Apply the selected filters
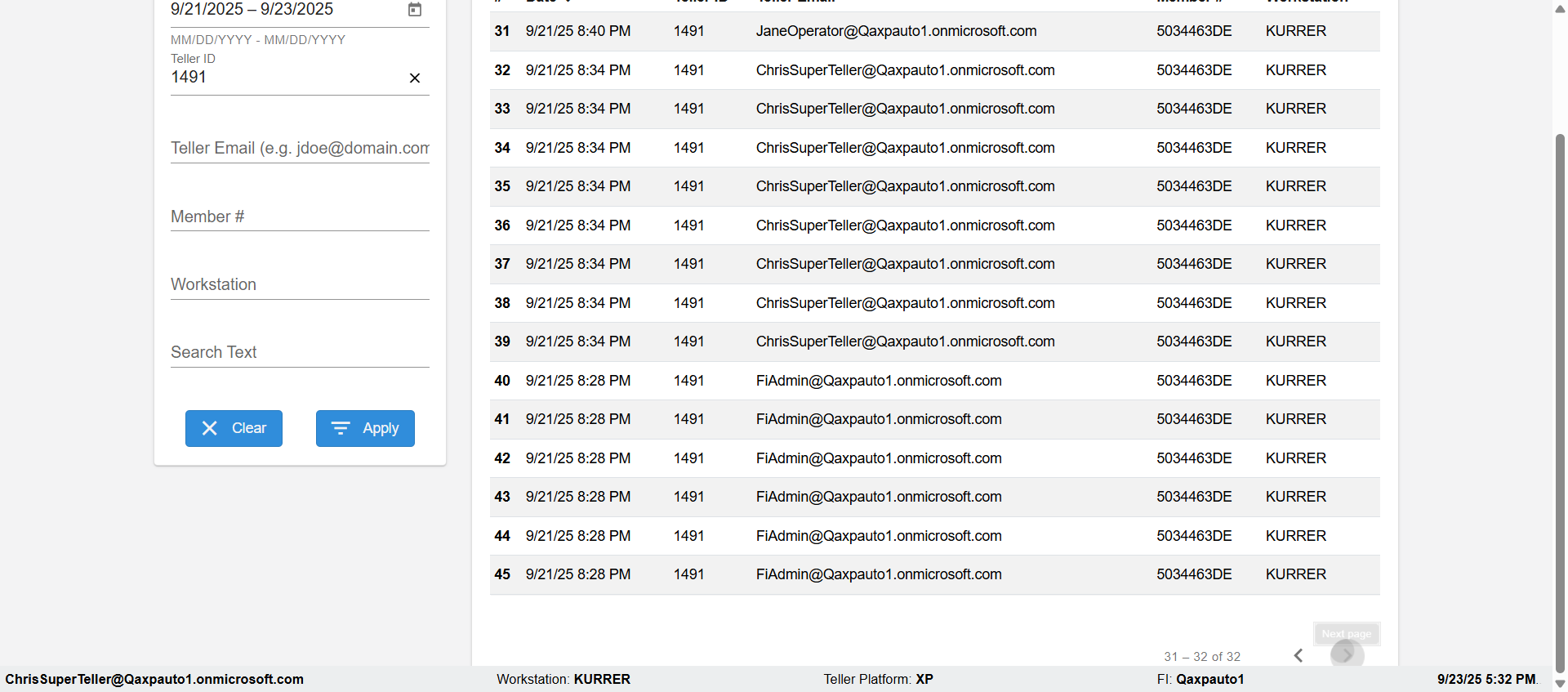This screenshot has width=1568, height=692. click(x=365, y=428)
